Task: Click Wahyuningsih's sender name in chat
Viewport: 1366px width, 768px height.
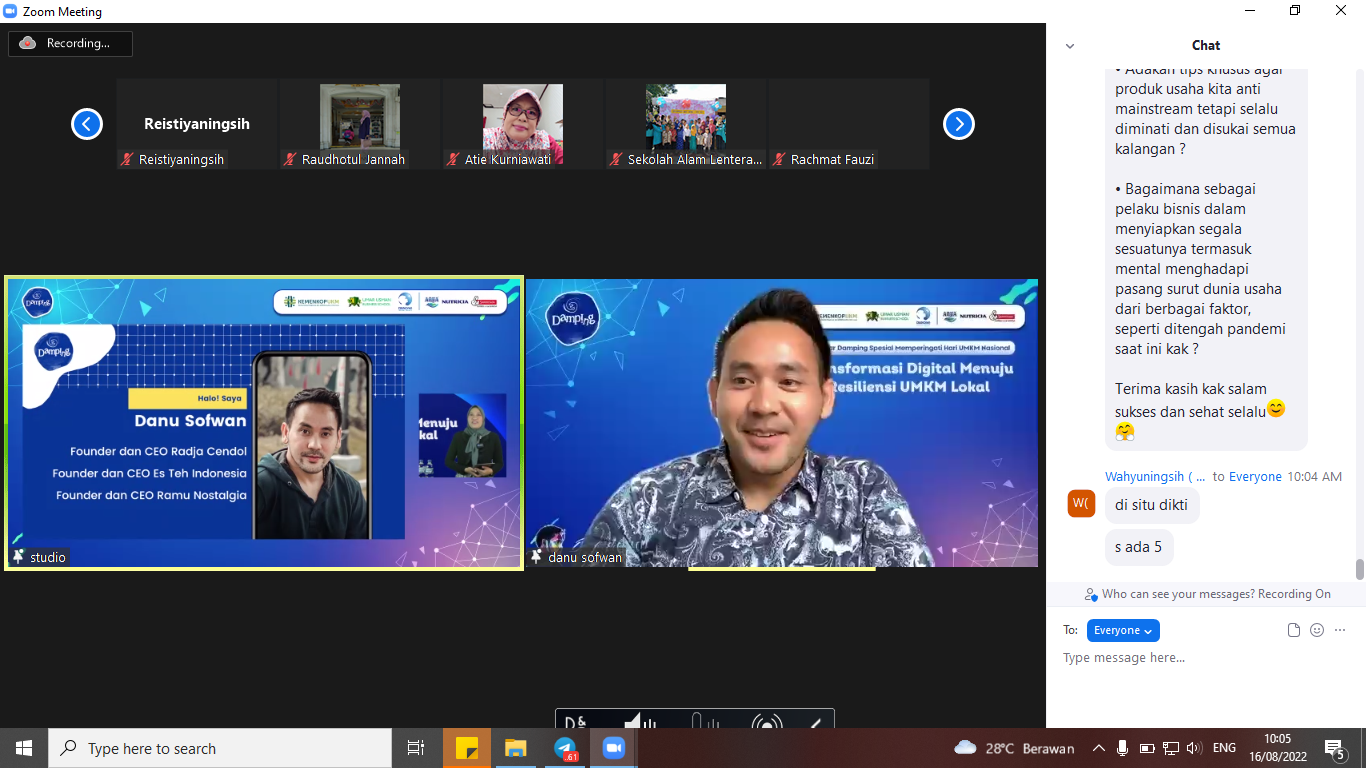Action: coord(1155,477)
